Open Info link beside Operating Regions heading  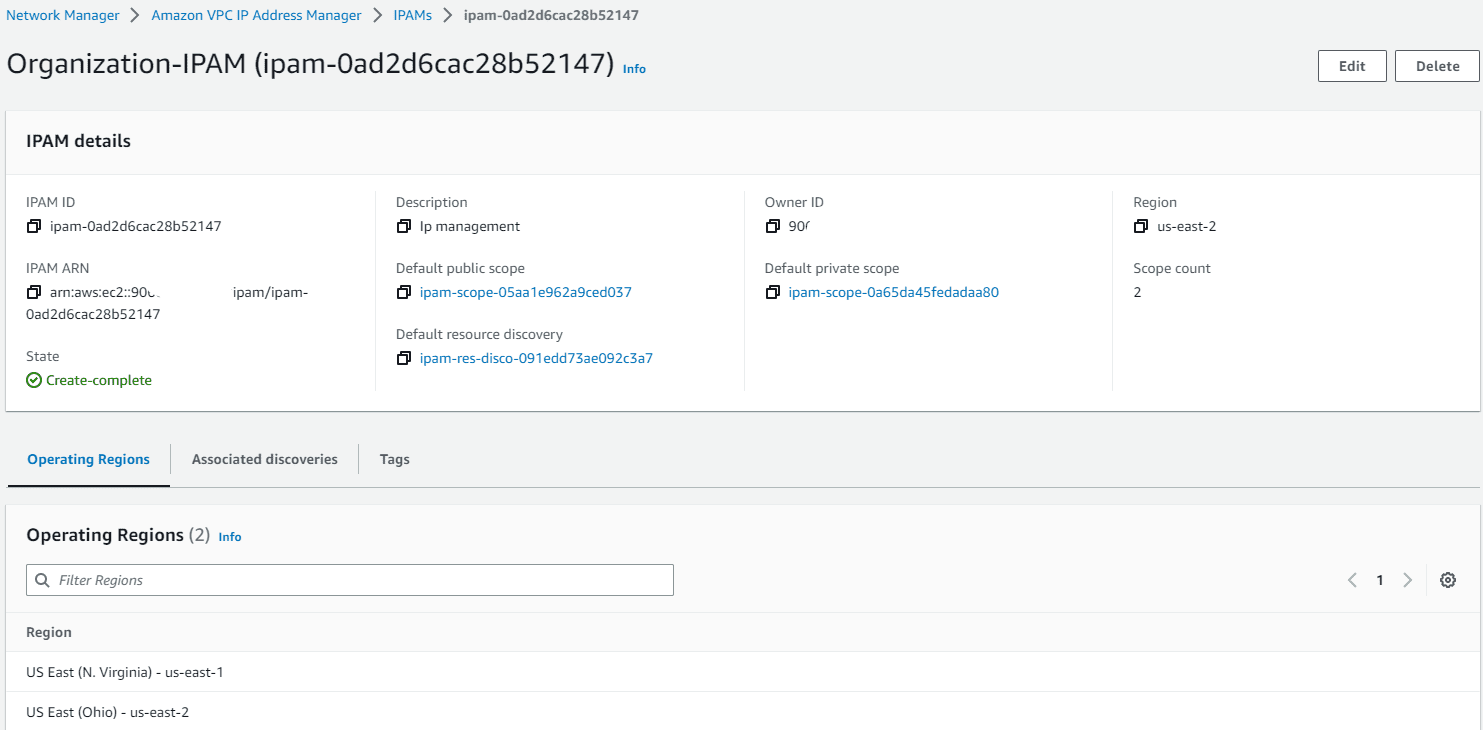click(230, 537)
